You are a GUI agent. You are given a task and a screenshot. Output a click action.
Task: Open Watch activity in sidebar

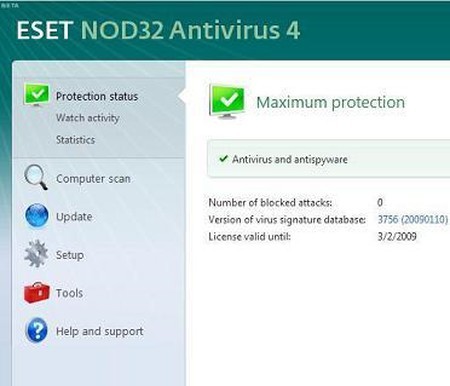(x=87, y=118)
